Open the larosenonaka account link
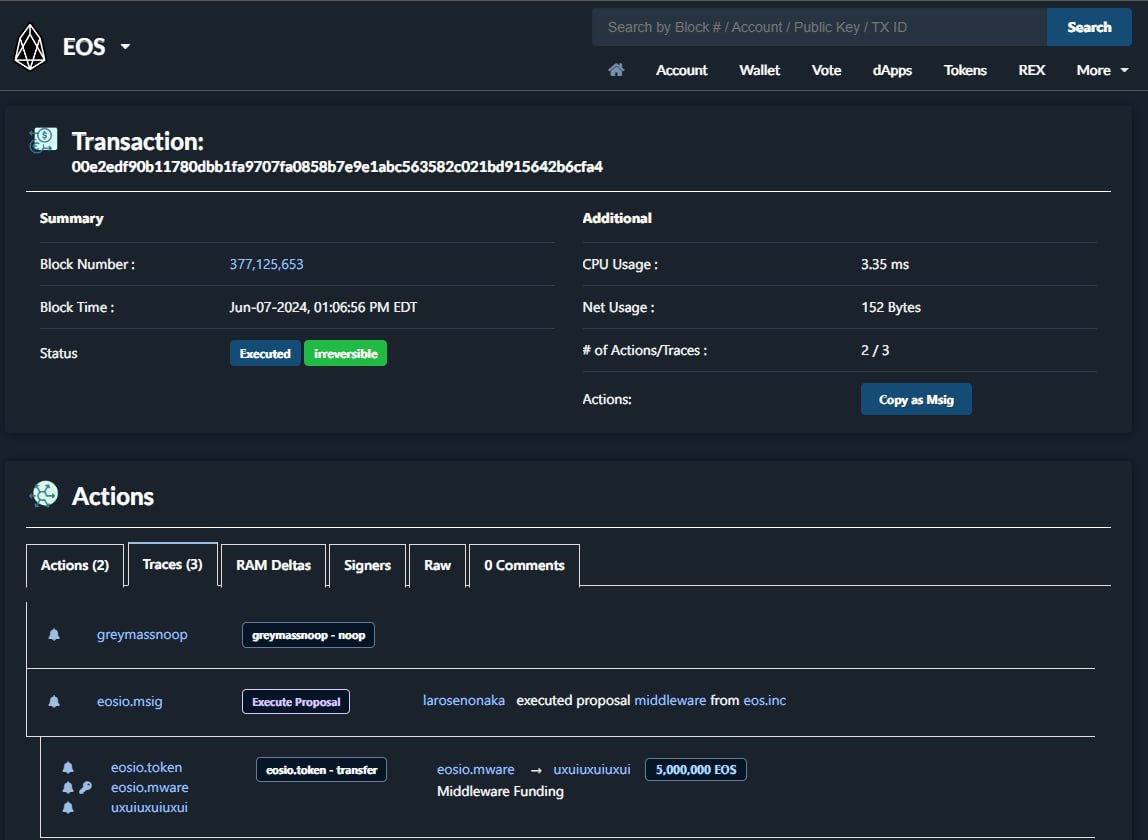1148x840 pixels. pyautogui.click(x=463, y=700)
